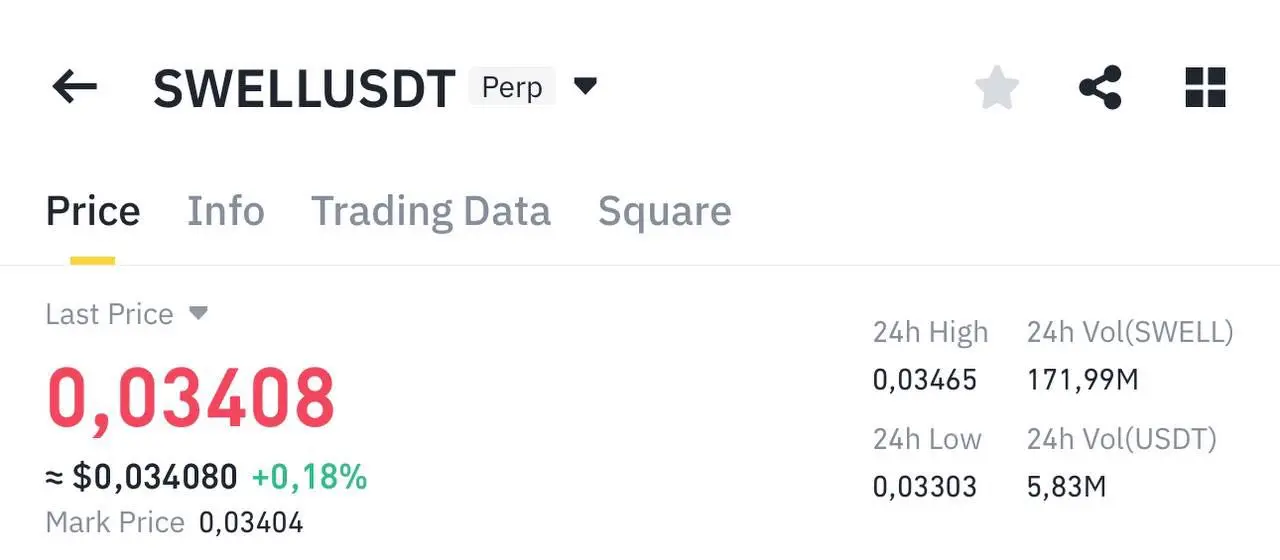Tap the 24h Vol(USDT) value 5,83M

click(x=1067, y=487)
